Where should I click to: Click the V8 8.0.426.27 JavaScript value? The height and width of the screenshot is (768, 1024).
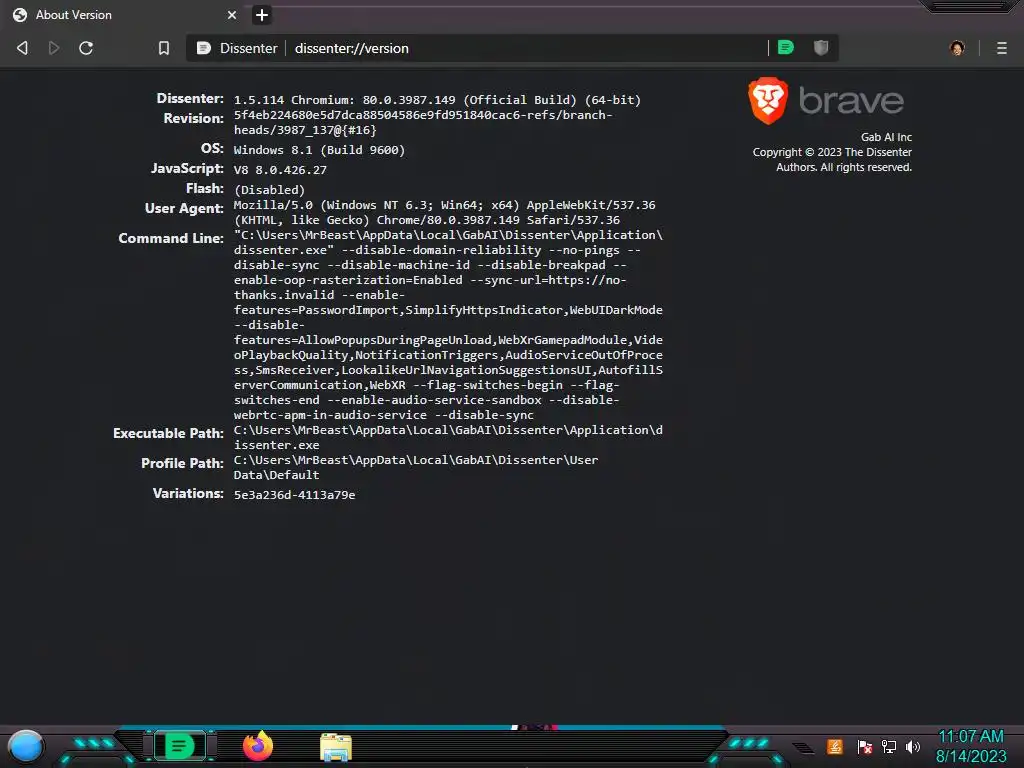280,170
